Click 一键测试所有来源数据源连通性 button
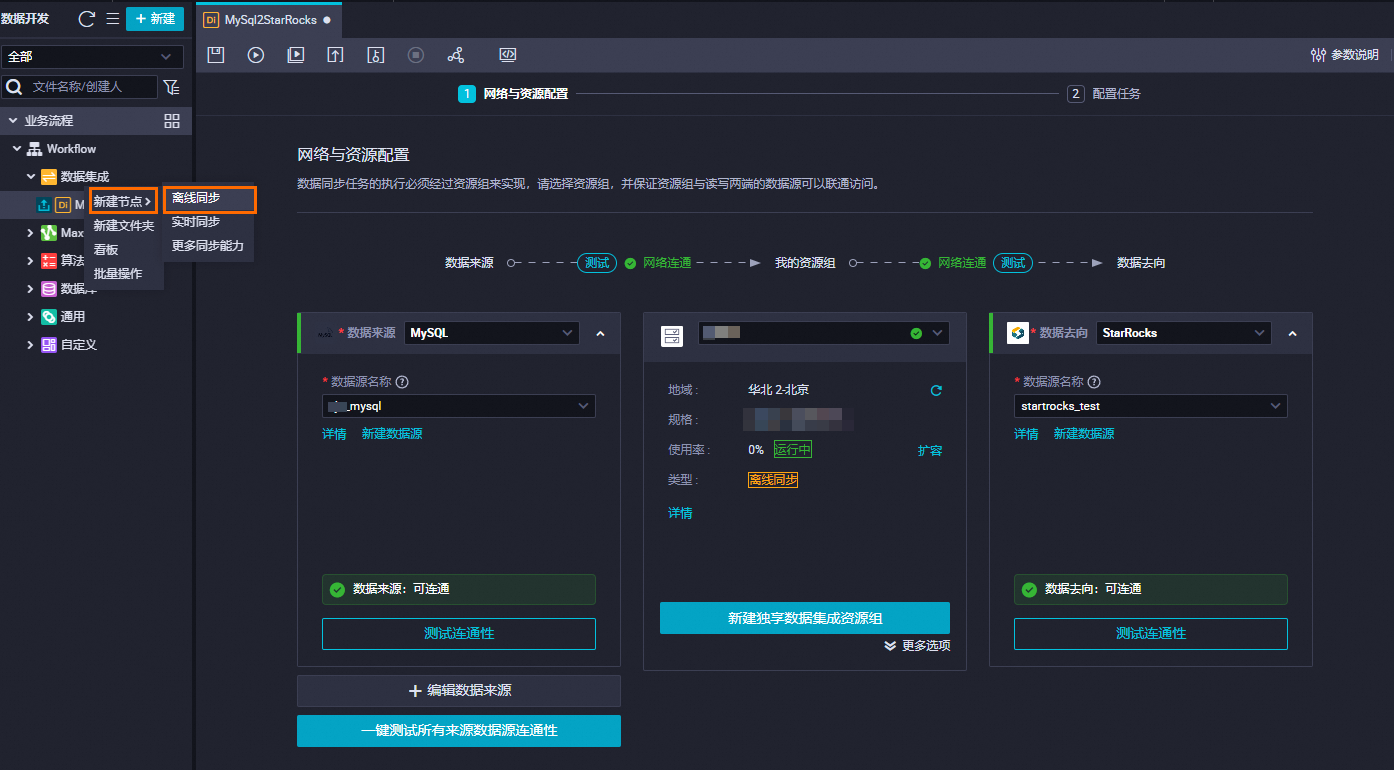 (x=459, y=731)
